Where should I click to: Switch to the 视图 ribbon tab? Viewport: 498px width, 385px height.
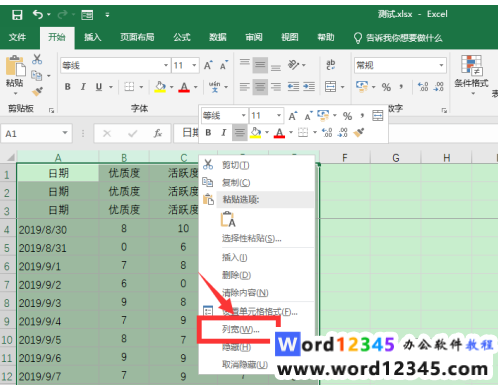coord(290,37)
